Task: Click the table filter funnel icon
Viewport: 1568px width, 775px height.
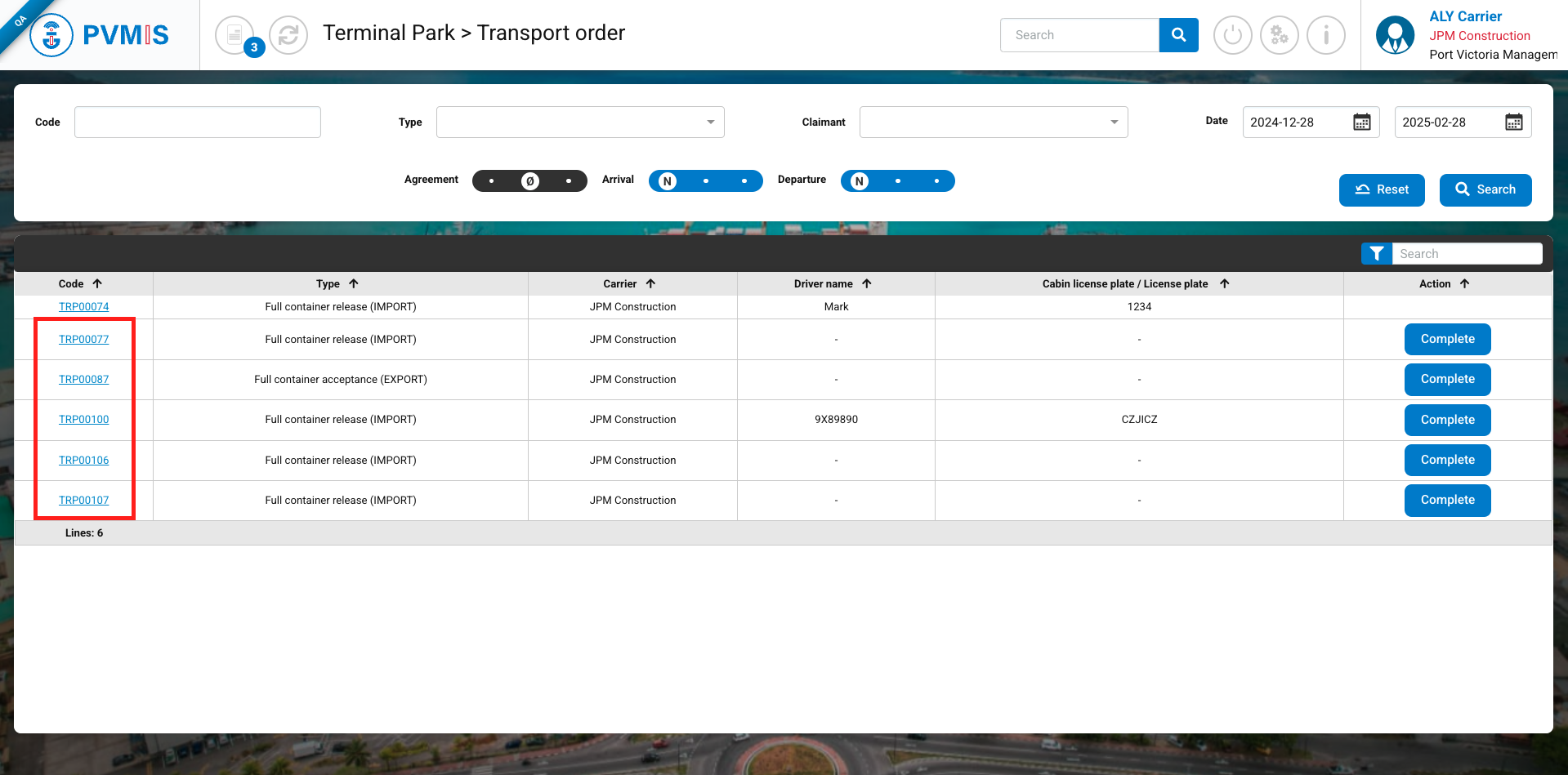Action: point(1377,254)
